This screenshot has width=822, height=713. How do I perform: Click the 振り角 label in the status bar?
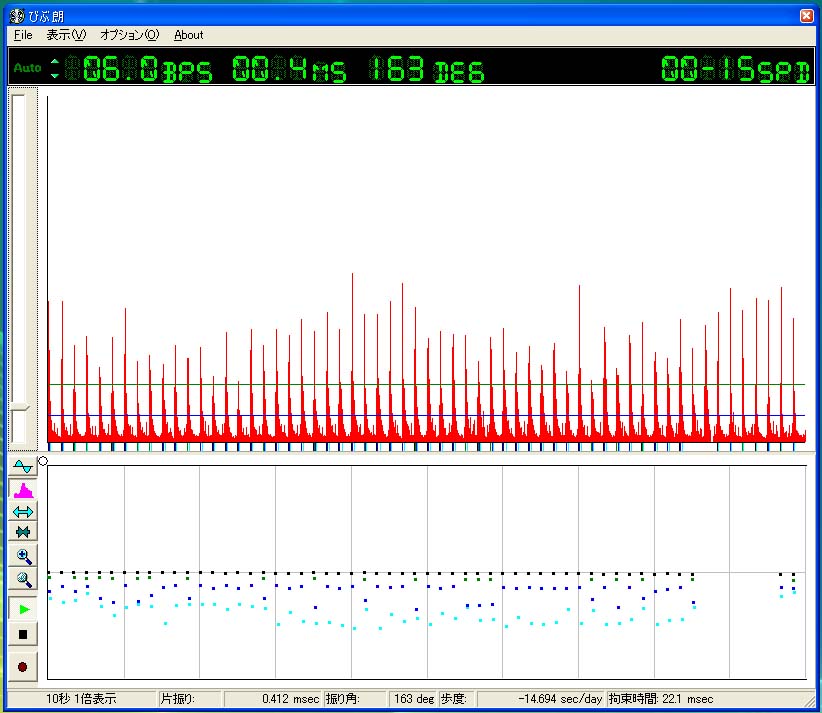[x=343, y=699]
